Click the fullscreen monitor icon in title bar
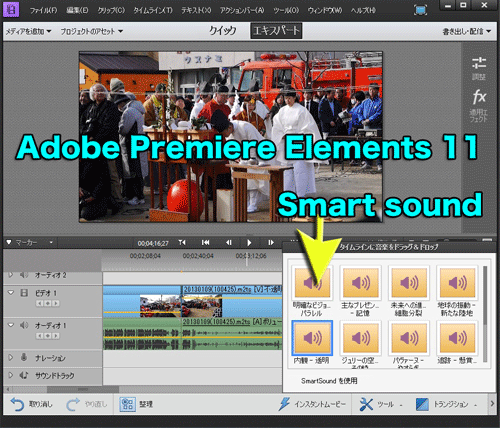Image resolution: width=500 pixels, height=428 pixels. click(x=421, y=10)
